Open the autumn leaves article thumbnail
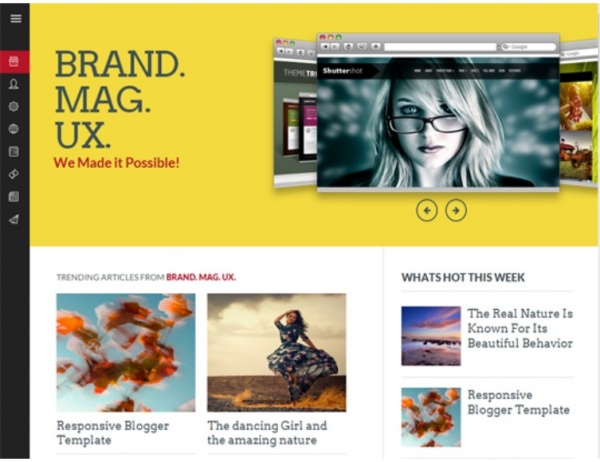 [x=126, y=353]
